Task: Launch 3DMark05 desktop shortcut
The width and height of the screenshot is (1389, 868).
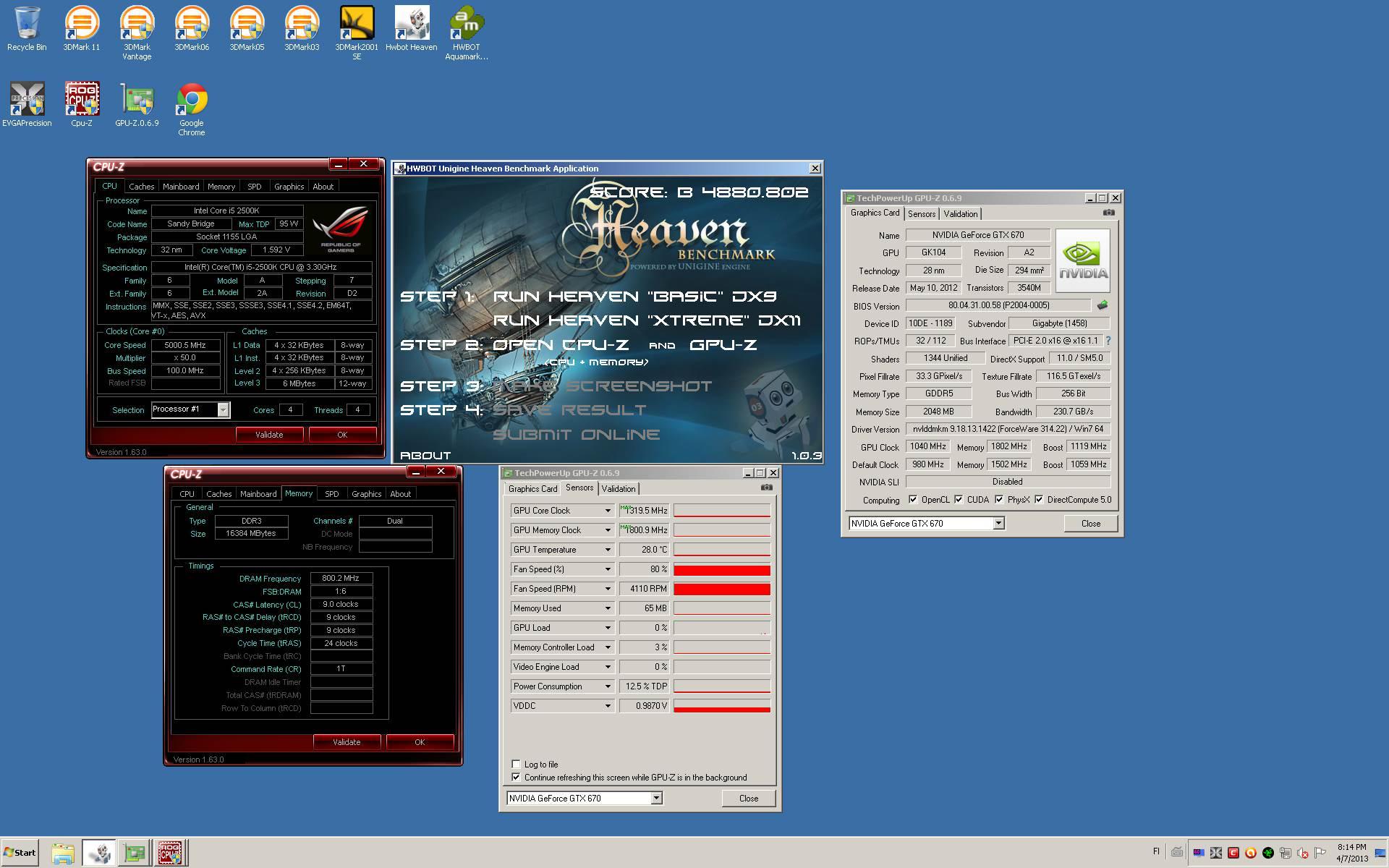Action: 247,29
